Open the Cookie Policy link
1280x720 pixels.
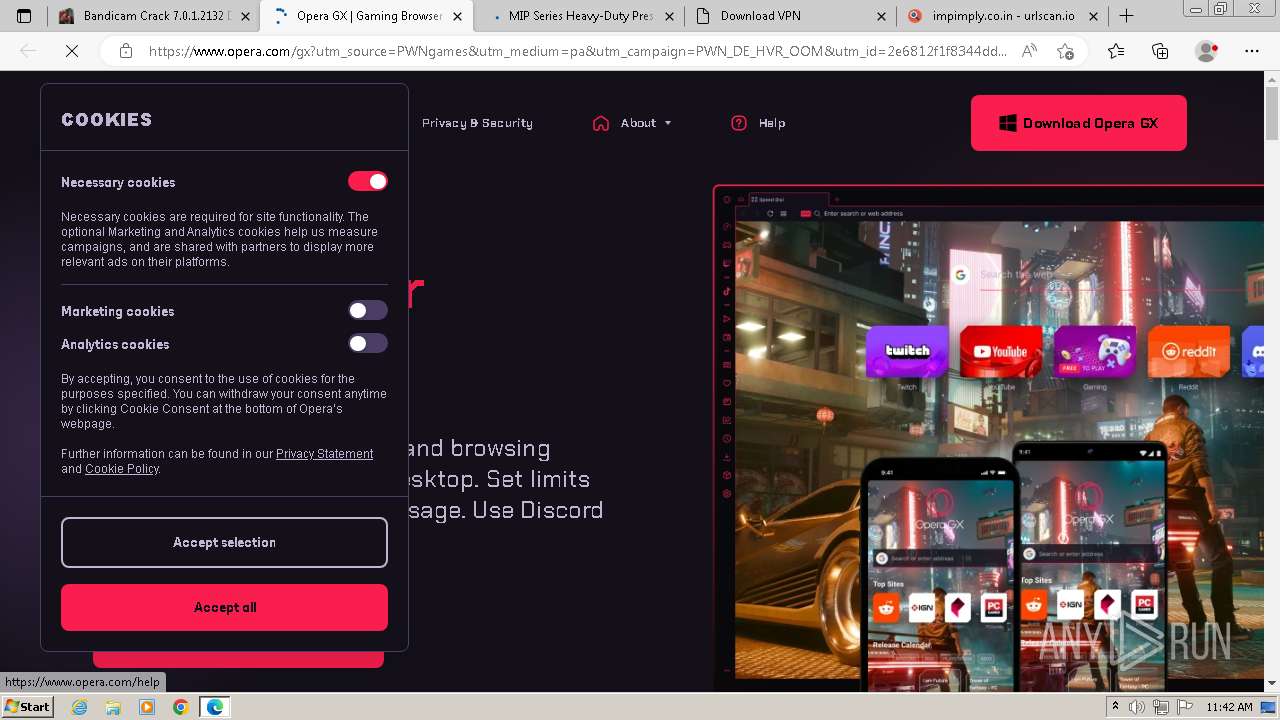[122, 469]
